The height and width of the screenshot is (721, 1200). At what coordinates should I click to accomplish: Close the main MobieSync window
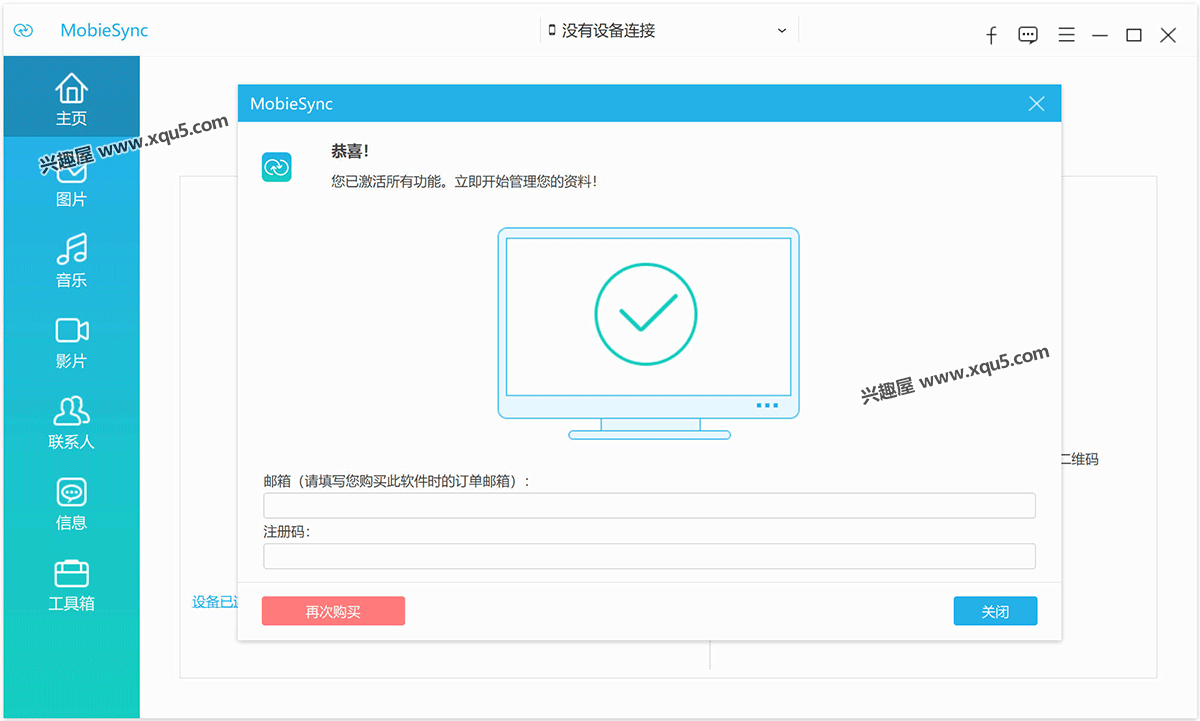point(1168,35)
